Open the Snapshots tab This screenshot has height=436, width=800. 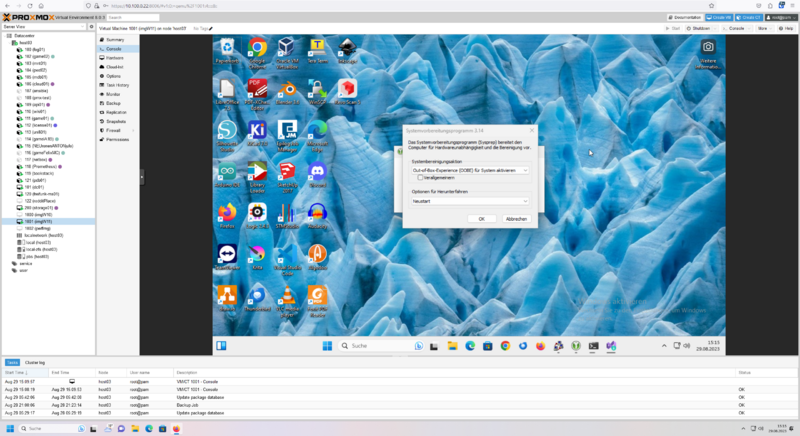(116, 121)
